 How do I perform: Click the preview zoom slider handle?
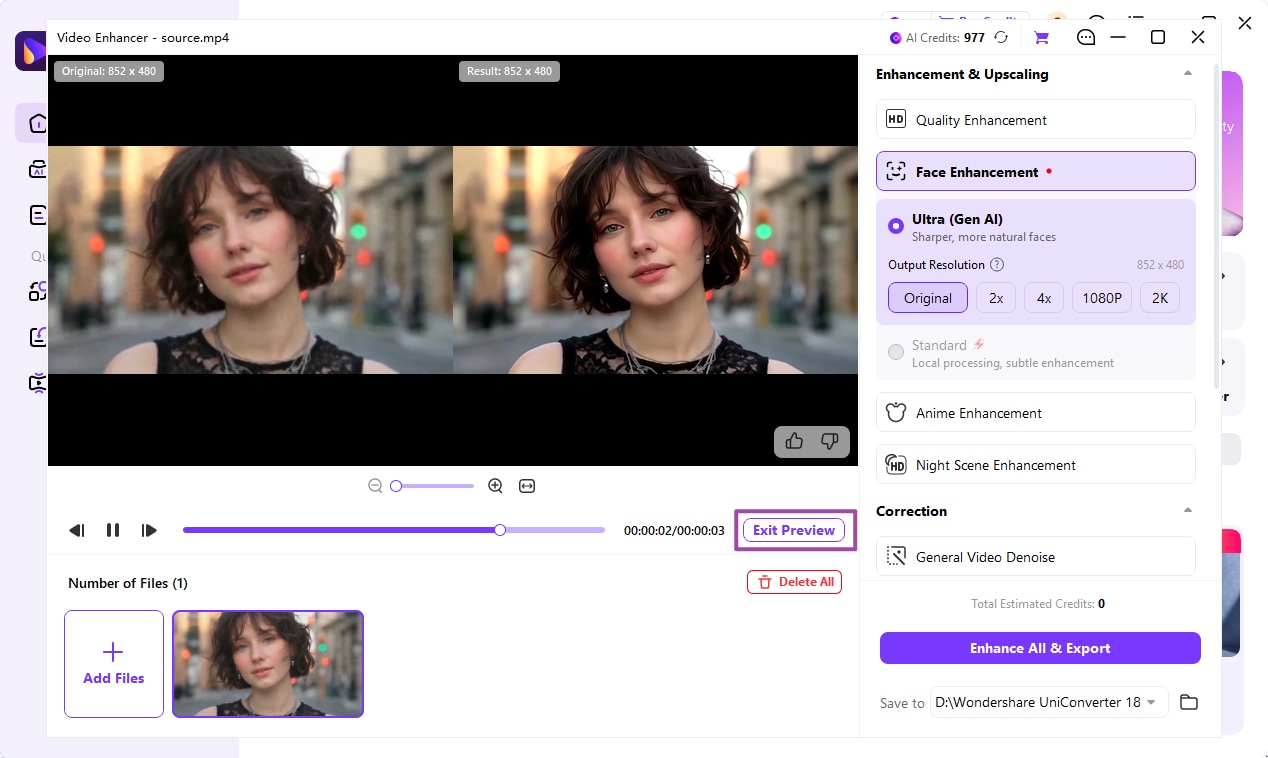(x=396, y=486)
